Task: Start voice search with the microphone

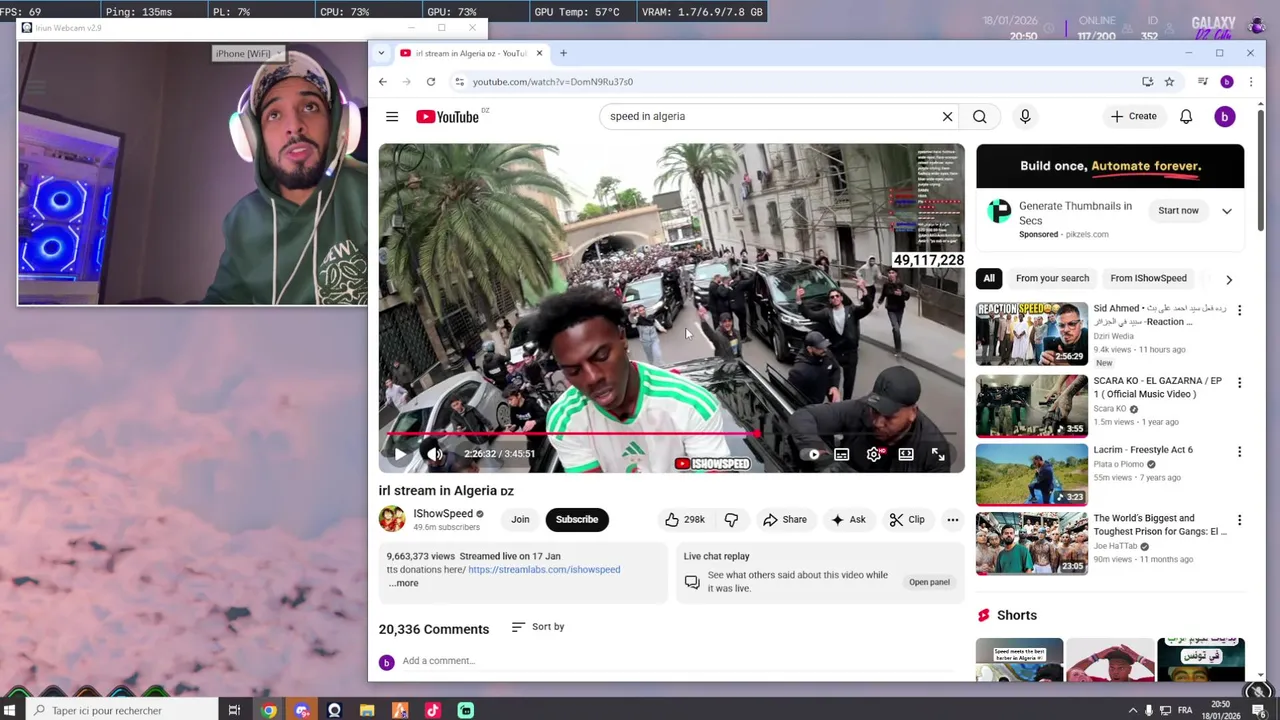Action: pyautogui.click(x=1025, y=117)
